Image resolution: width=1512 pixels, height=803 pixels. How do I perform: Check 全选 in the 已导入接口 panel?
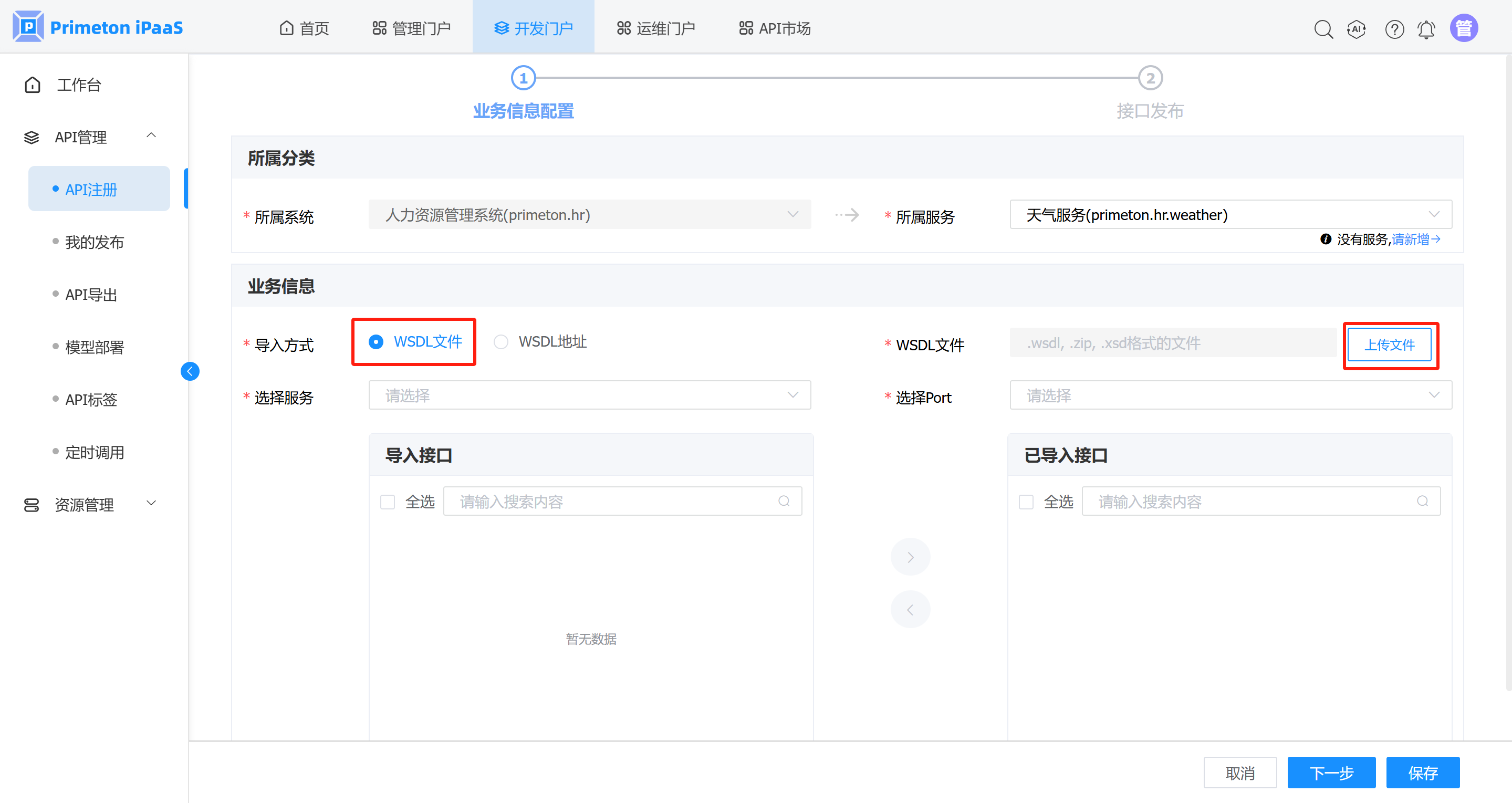point(1026,502)
